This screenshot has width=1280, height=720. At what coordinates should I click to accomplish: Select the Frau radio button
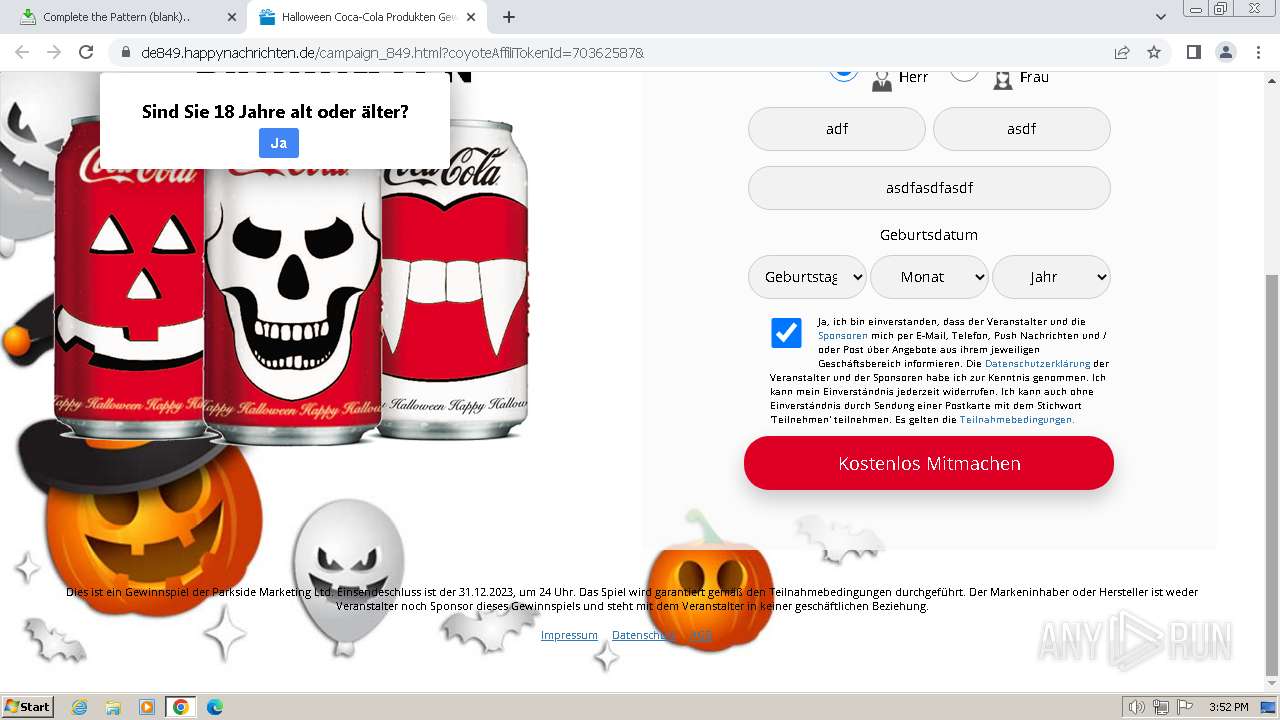coord(964,74)
